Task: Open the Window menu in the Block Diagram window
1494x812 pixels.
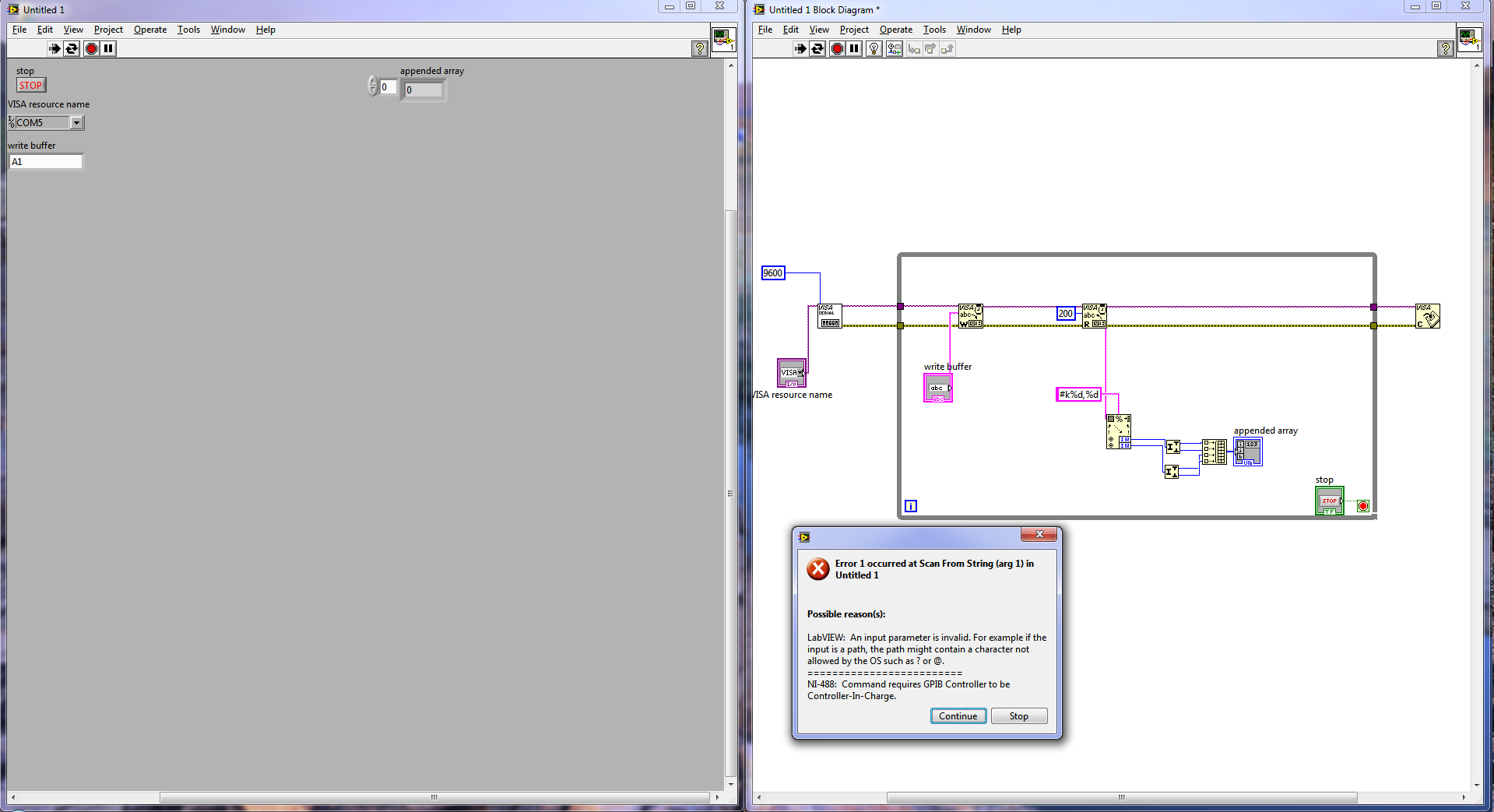Action: coord(974,30)
